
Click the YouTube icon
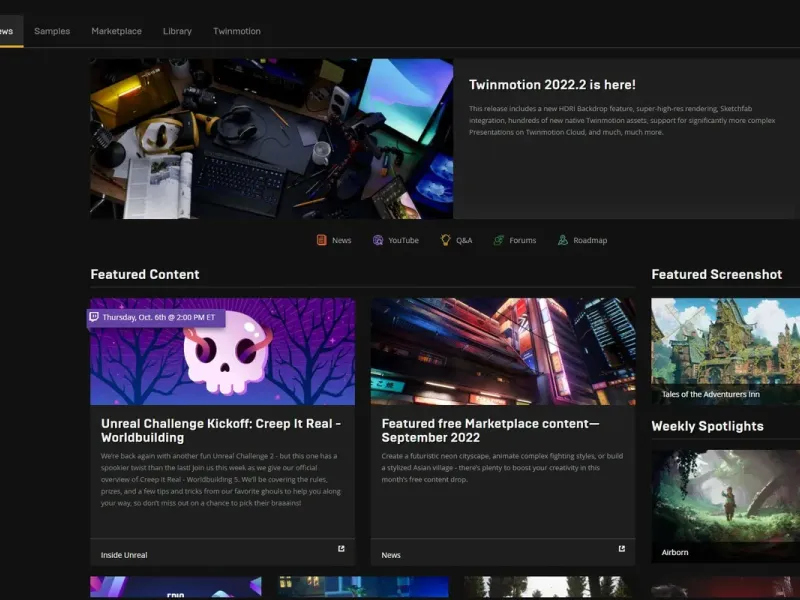point(378,240)
